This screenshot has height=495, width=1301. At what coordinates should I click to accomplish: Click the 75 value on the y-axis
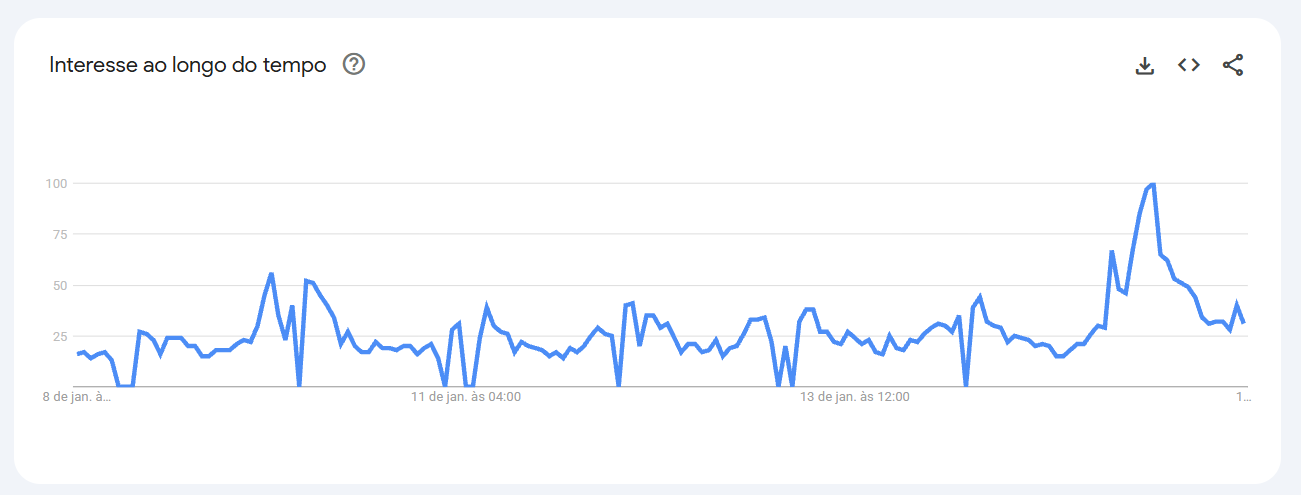point(58,235)
